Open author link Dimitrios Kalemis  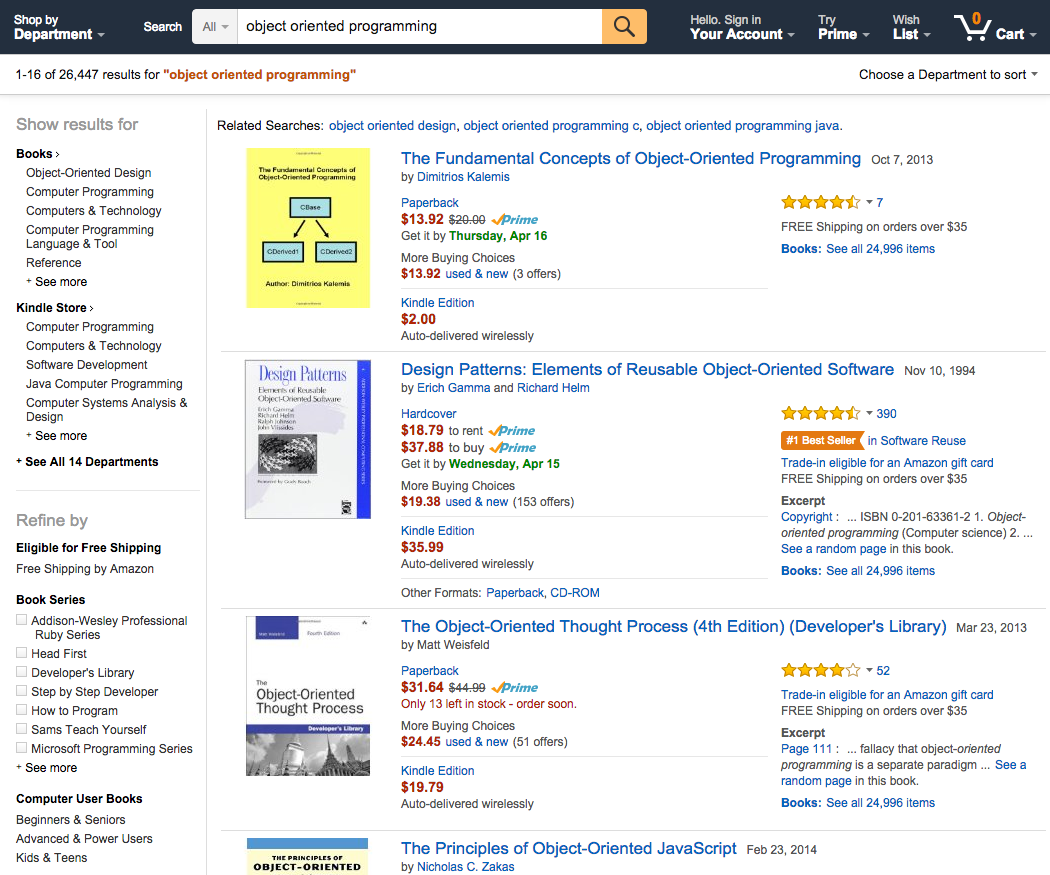(463, 177)
